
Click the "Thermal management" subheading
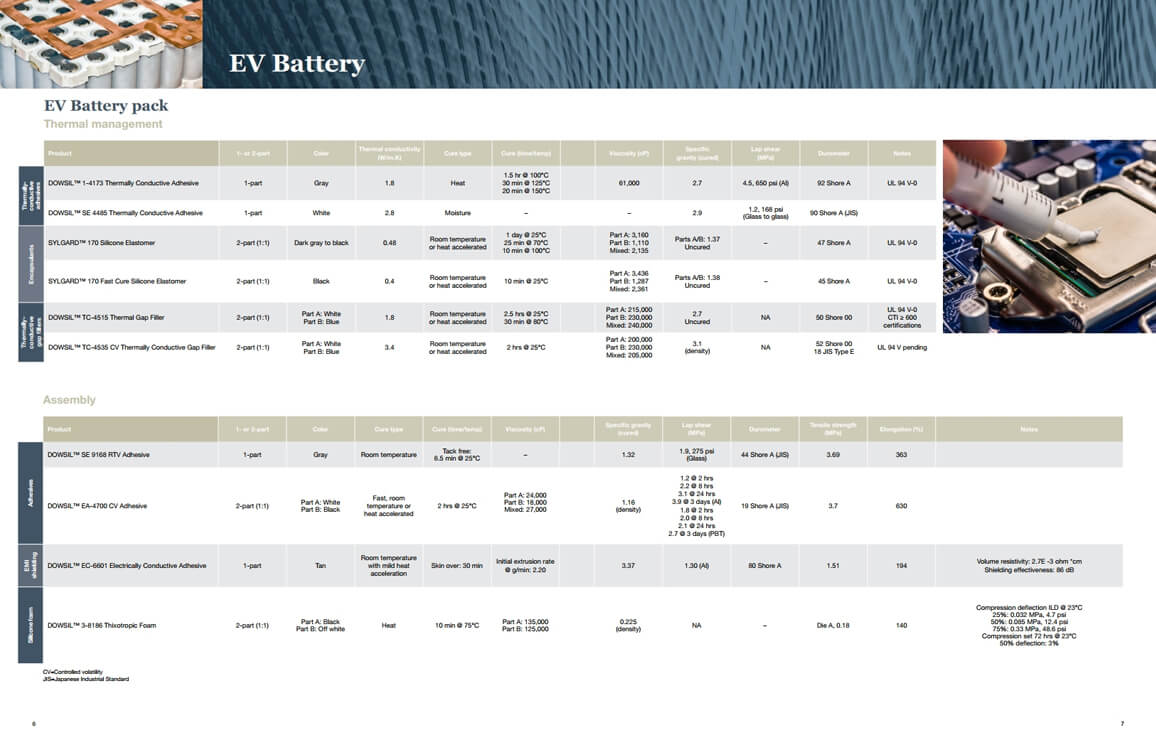click(x=103, y=124)
